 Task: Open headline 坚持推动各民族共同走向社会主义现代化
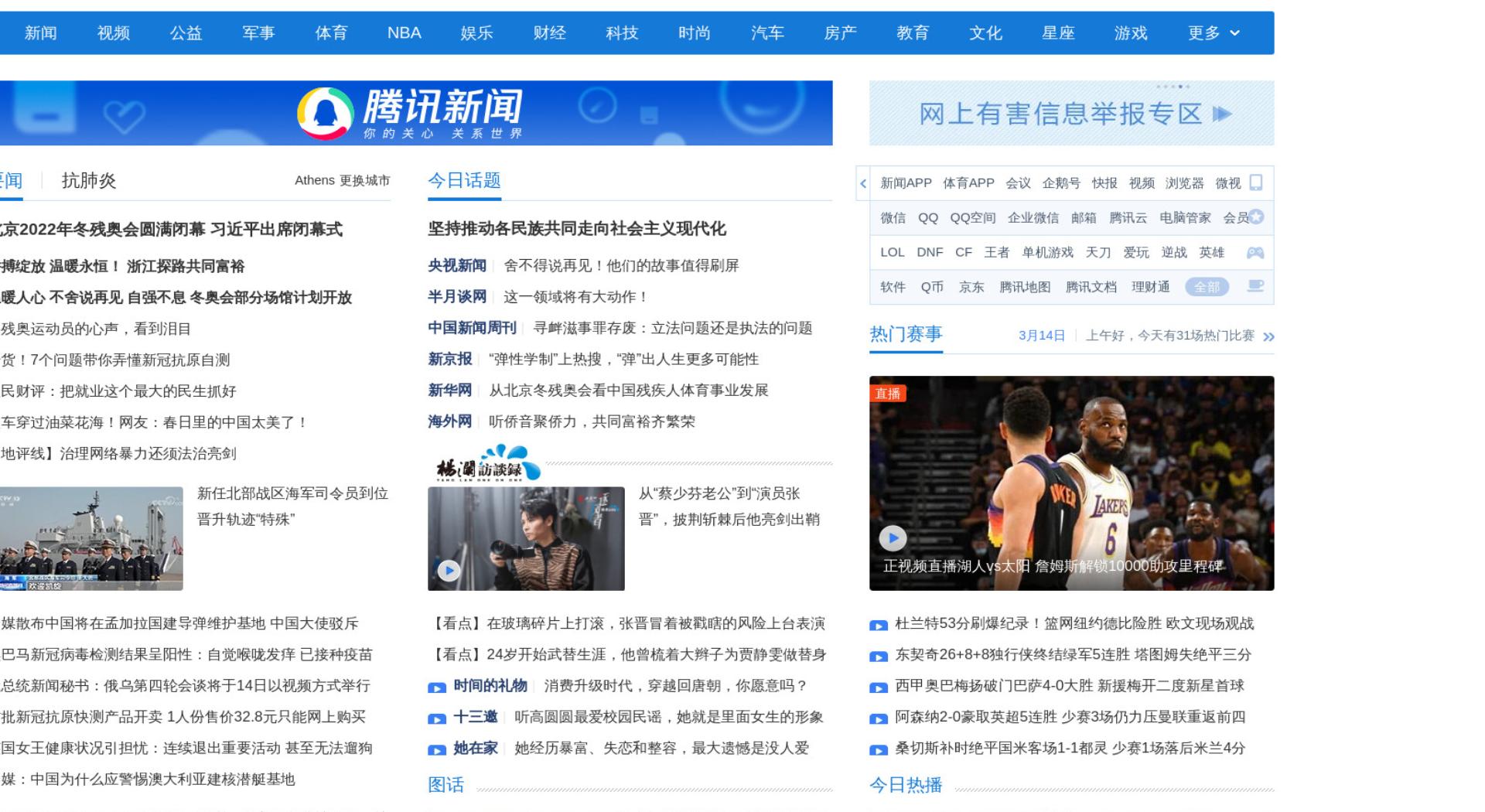(576, 229)
